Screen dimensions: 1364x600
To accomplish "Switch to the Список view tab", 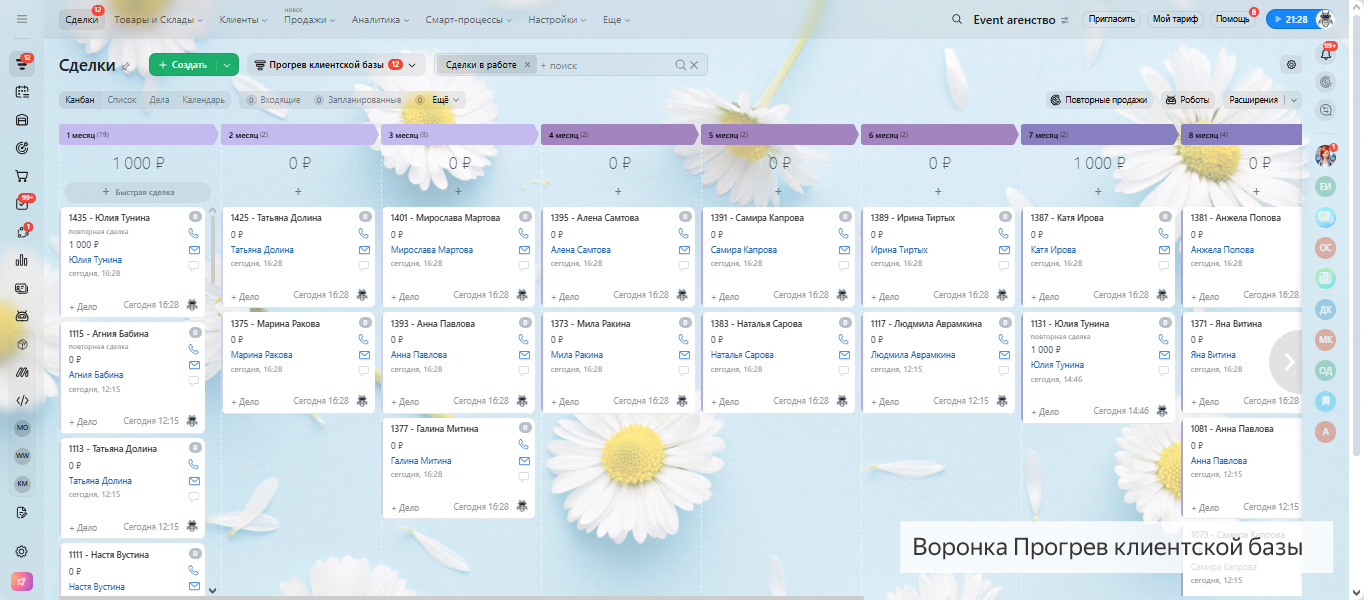I will (121, 100).
